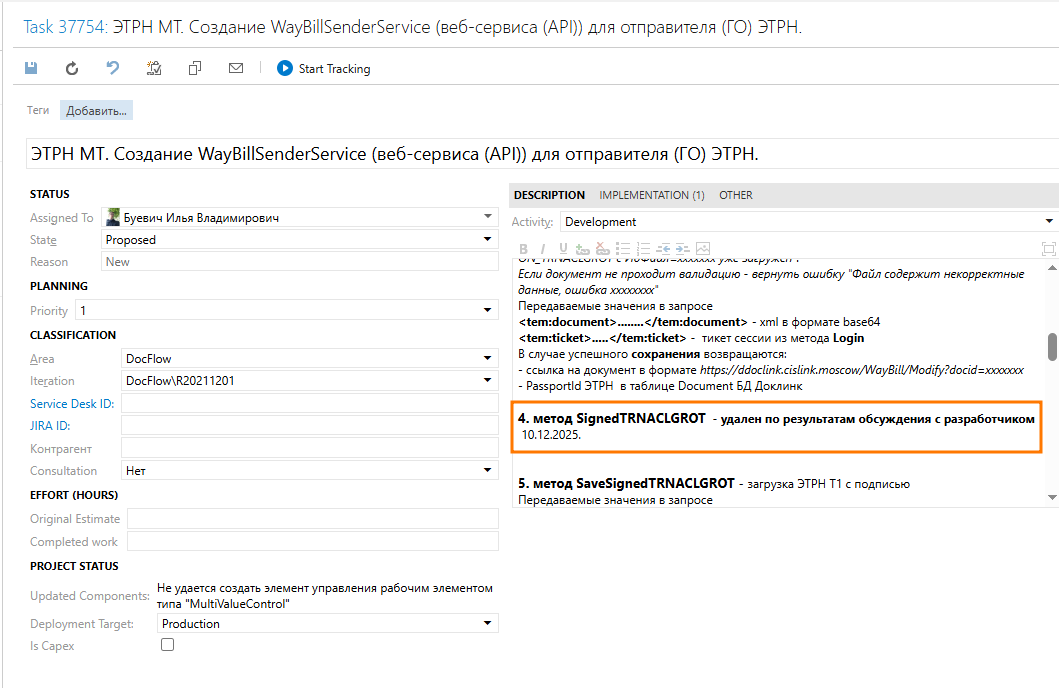Email the work item via envelope icon
This screenshot has width=1059, height=688.
pyautogui.click(x=236, y=68)
